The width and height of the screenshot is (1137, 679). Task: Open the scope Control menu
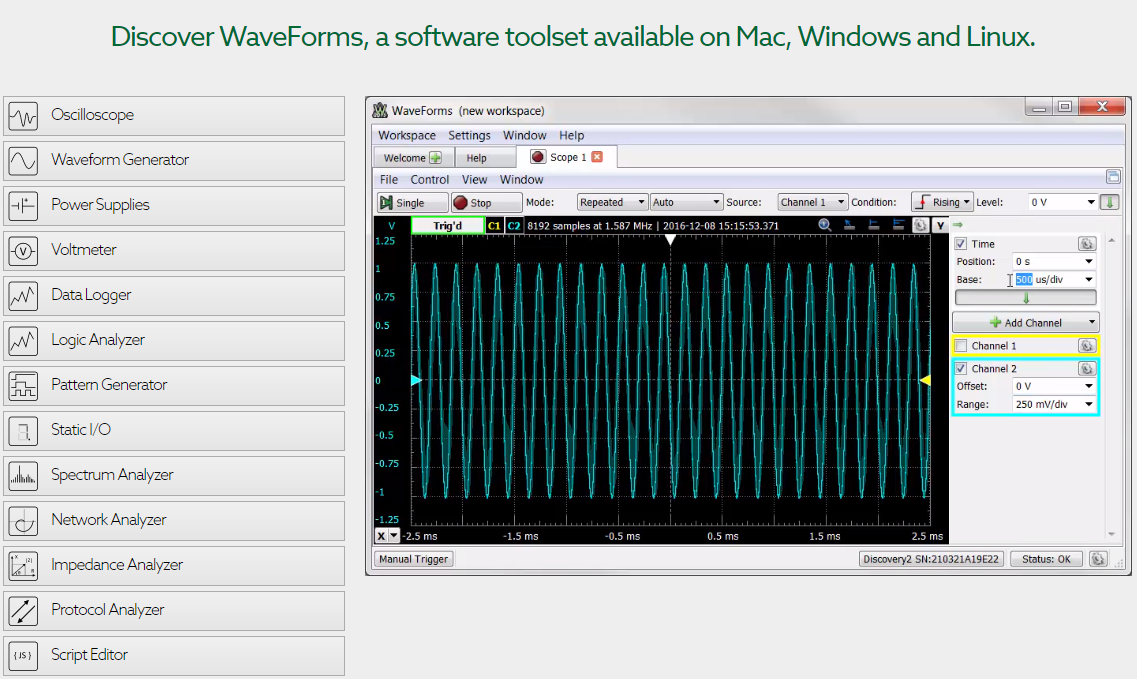(429, 180)
